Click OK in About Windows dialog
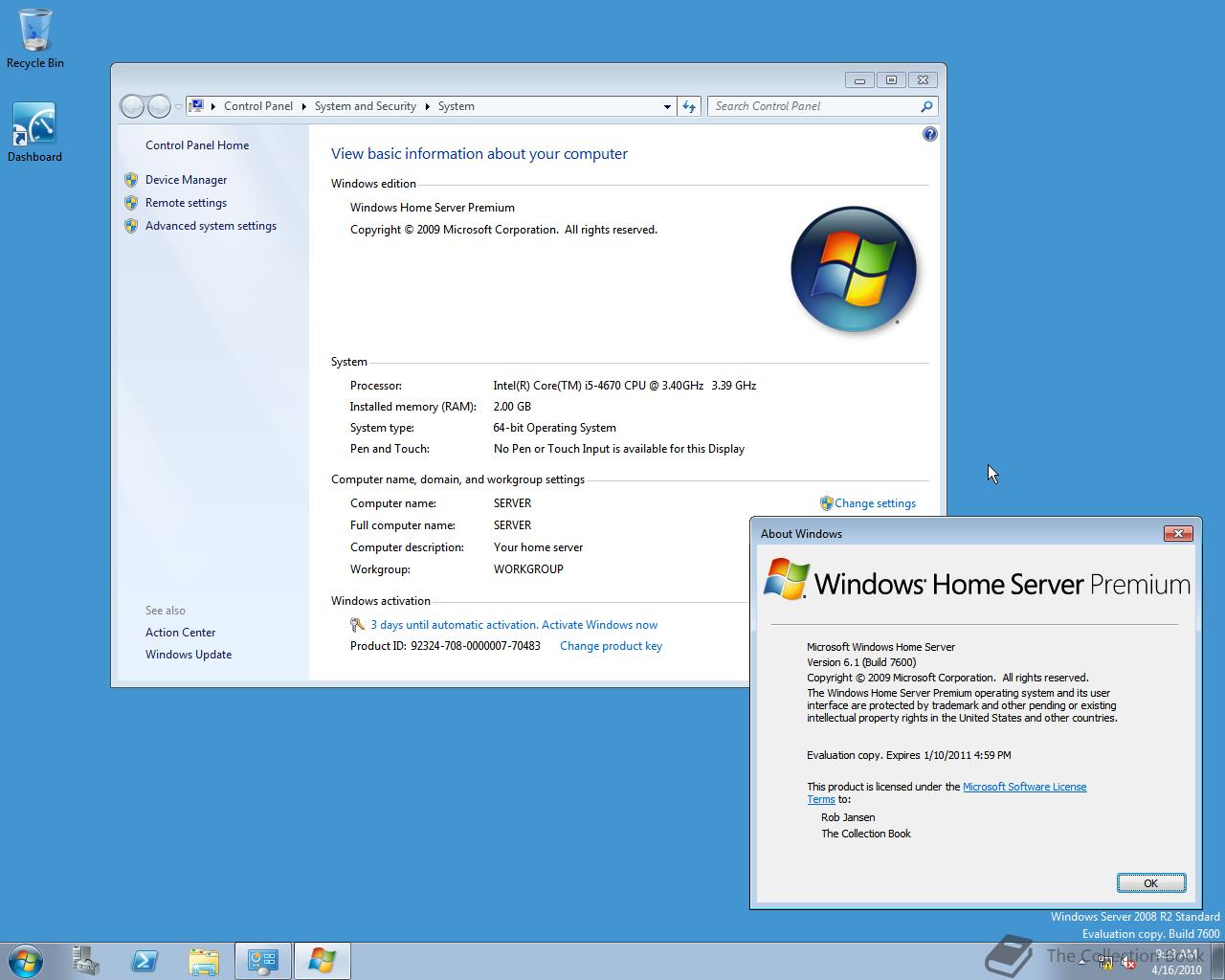The image size is (1225, 980). tap(1151, 883)
